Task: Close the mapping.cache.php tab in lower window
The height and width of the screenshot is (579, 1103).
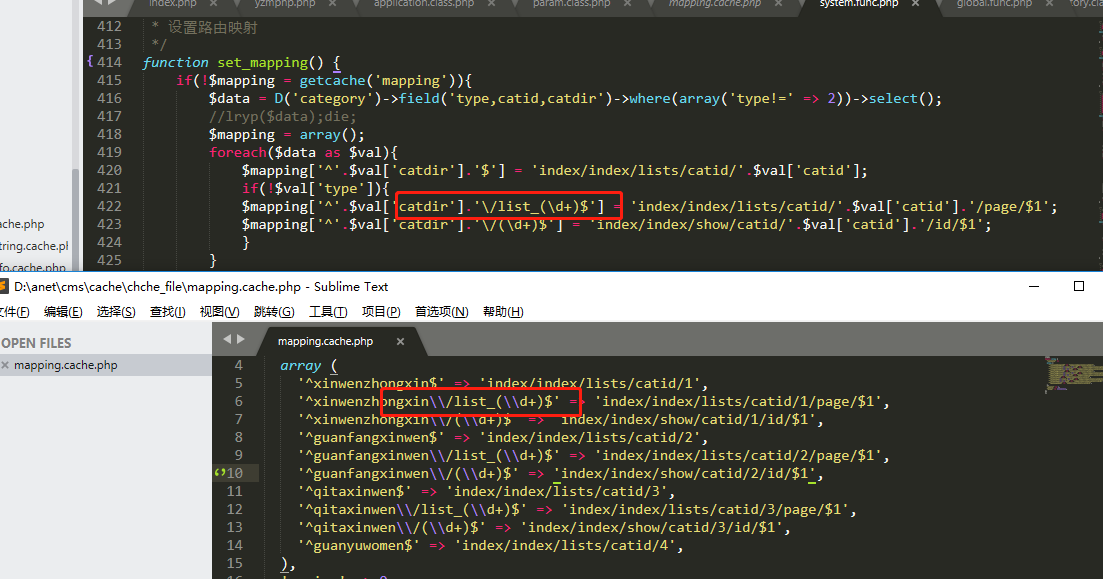Action: pos(400,341)
